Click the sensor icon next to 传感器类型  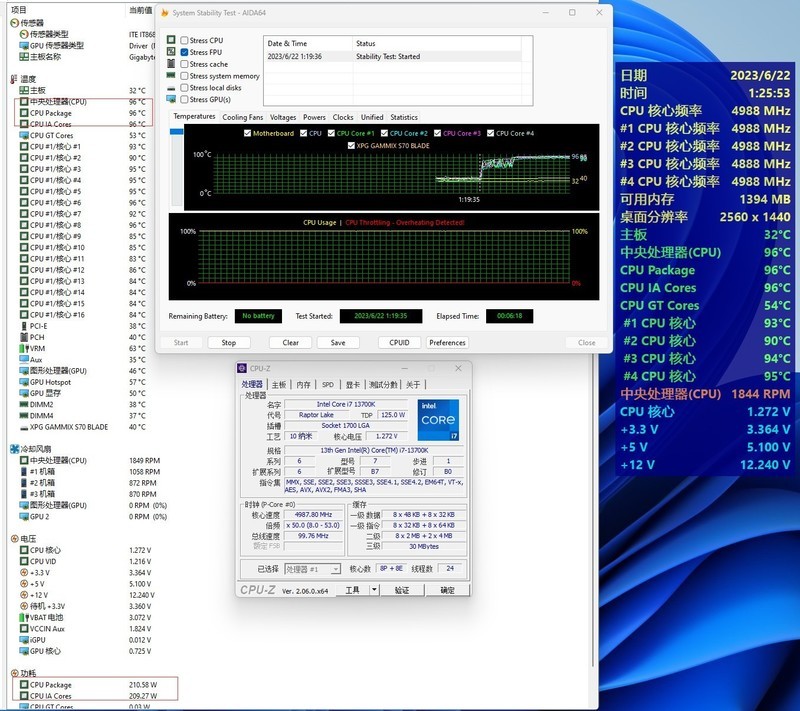click(23, 34)
